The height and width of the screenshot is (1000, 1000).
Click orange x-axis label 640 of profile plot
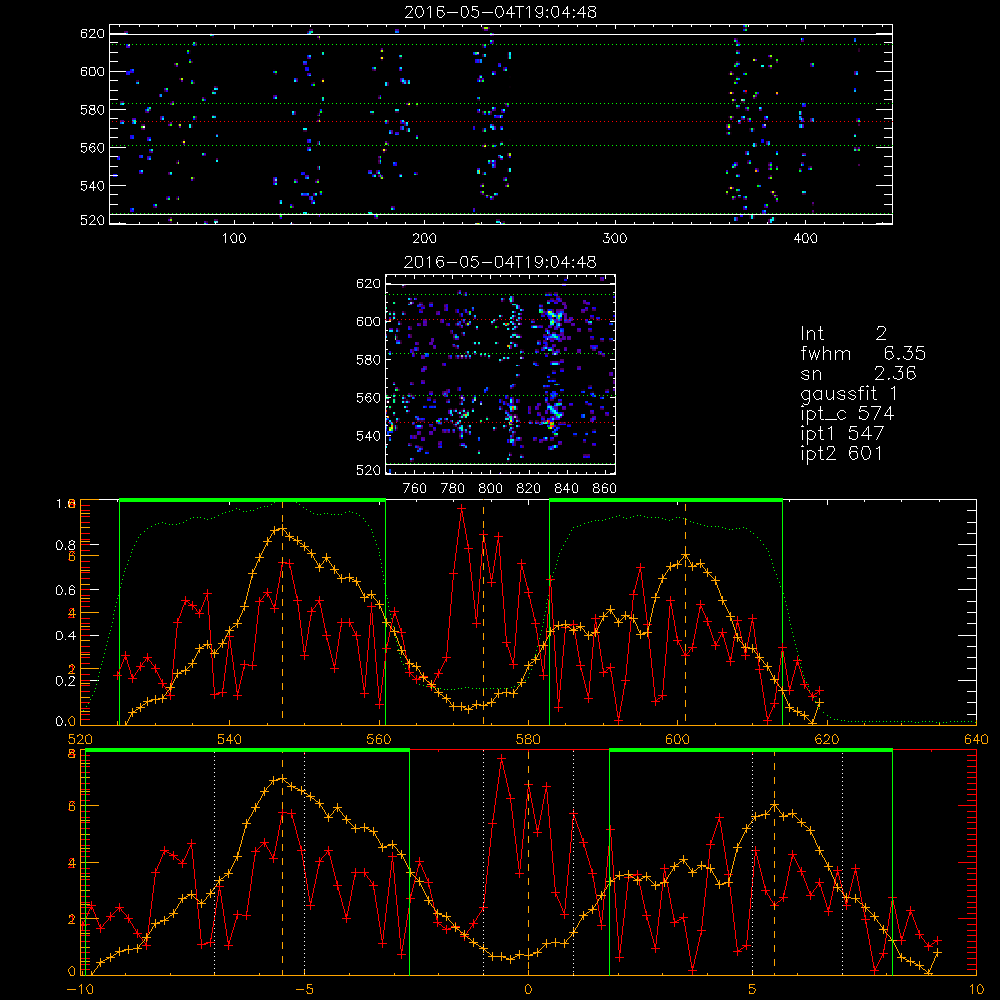click(x=976, y=740)
